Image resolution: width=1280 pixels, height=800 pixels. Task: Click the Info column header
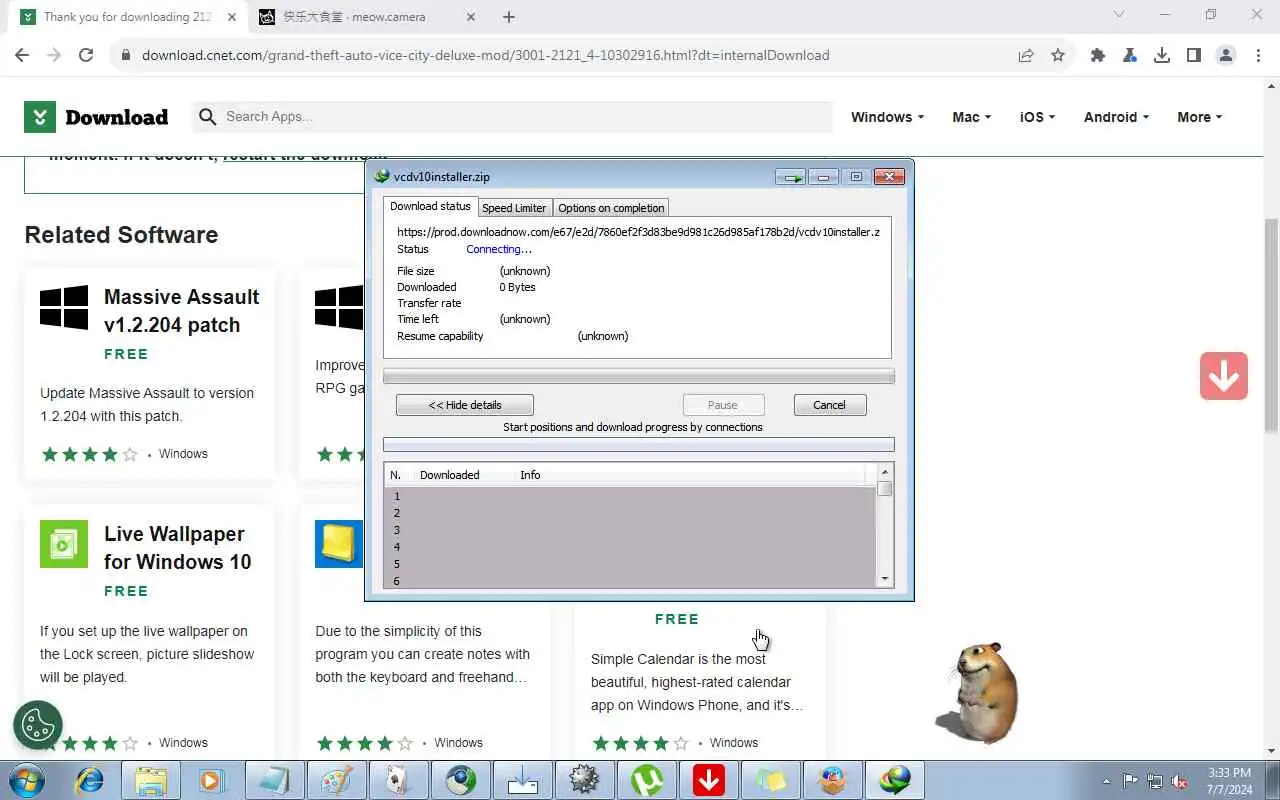coord(530,475)
